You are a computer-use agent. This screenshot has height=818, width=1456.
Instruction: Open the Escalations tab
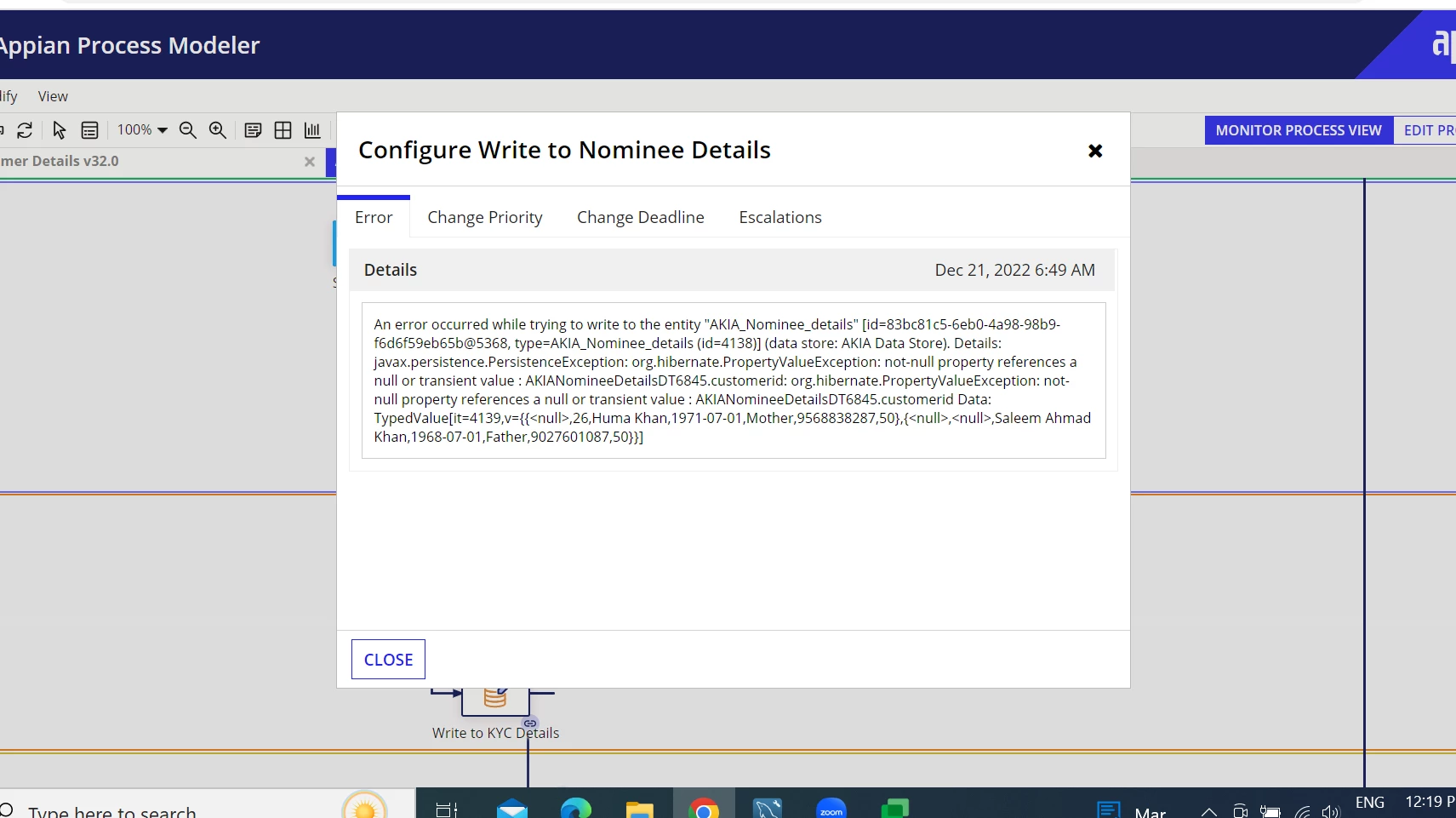click(x=780, y=217)
